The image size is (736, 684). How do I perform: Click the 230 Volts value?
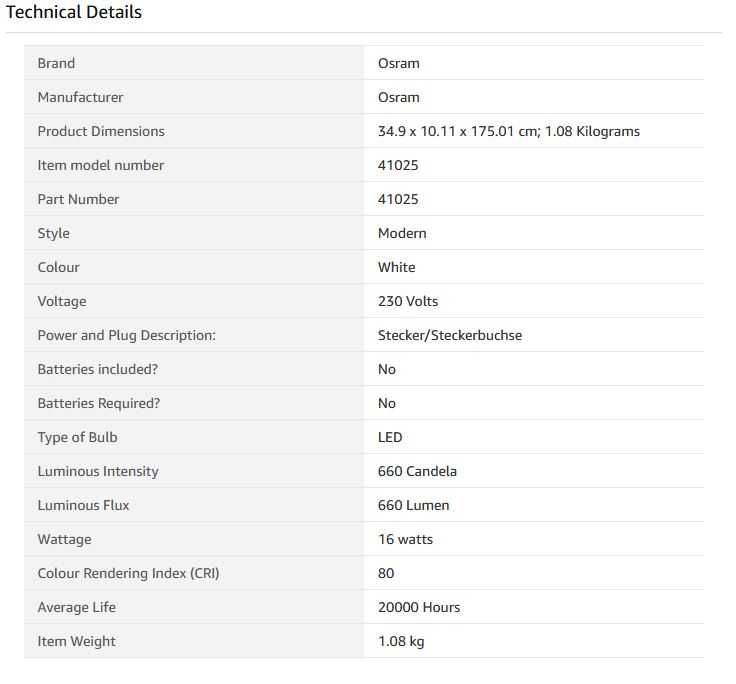pos(408,301)
